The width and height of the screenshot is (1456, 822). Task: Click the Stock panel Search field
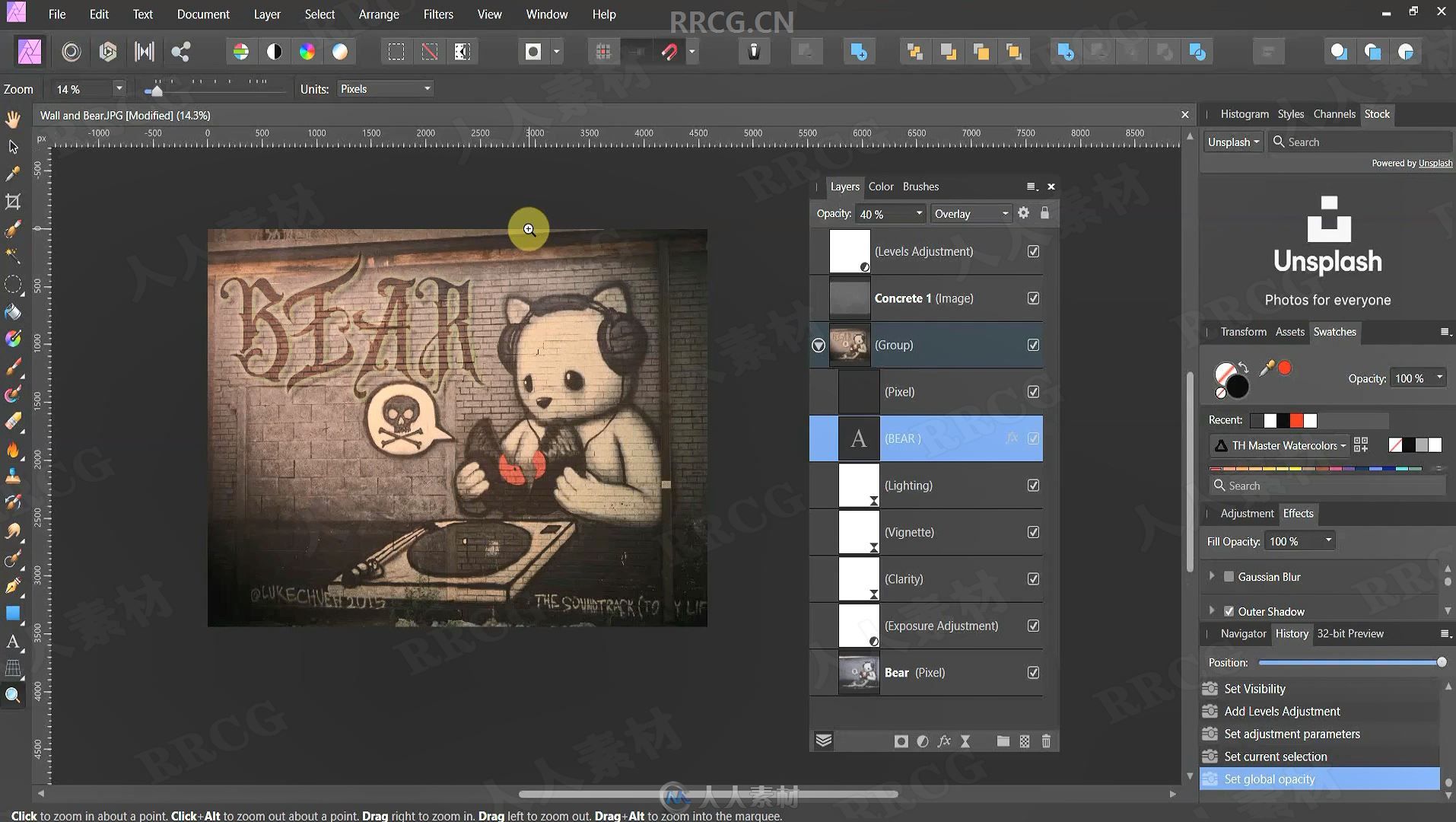point(1359,142)
